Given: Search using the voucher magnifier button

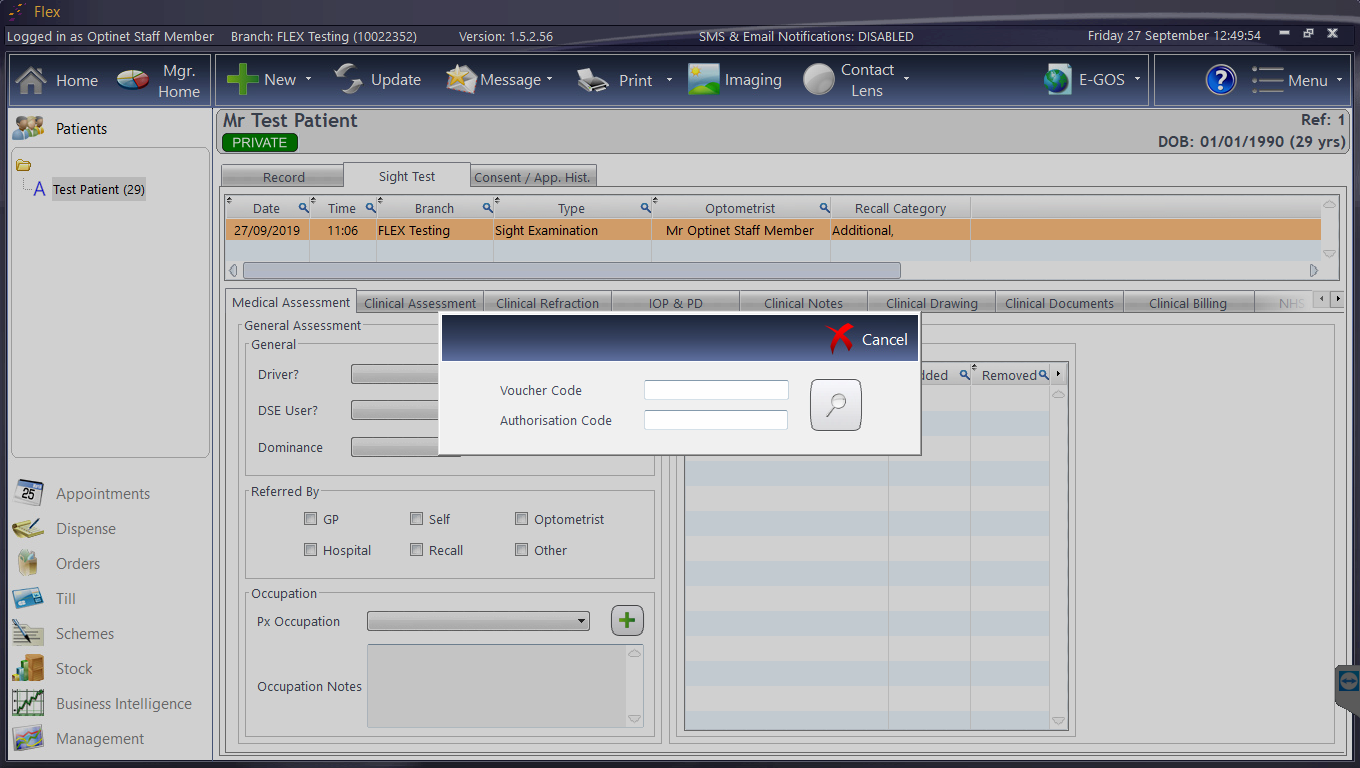Looking at the screenshot, I should pyautogui.click(x=835, y=404).
